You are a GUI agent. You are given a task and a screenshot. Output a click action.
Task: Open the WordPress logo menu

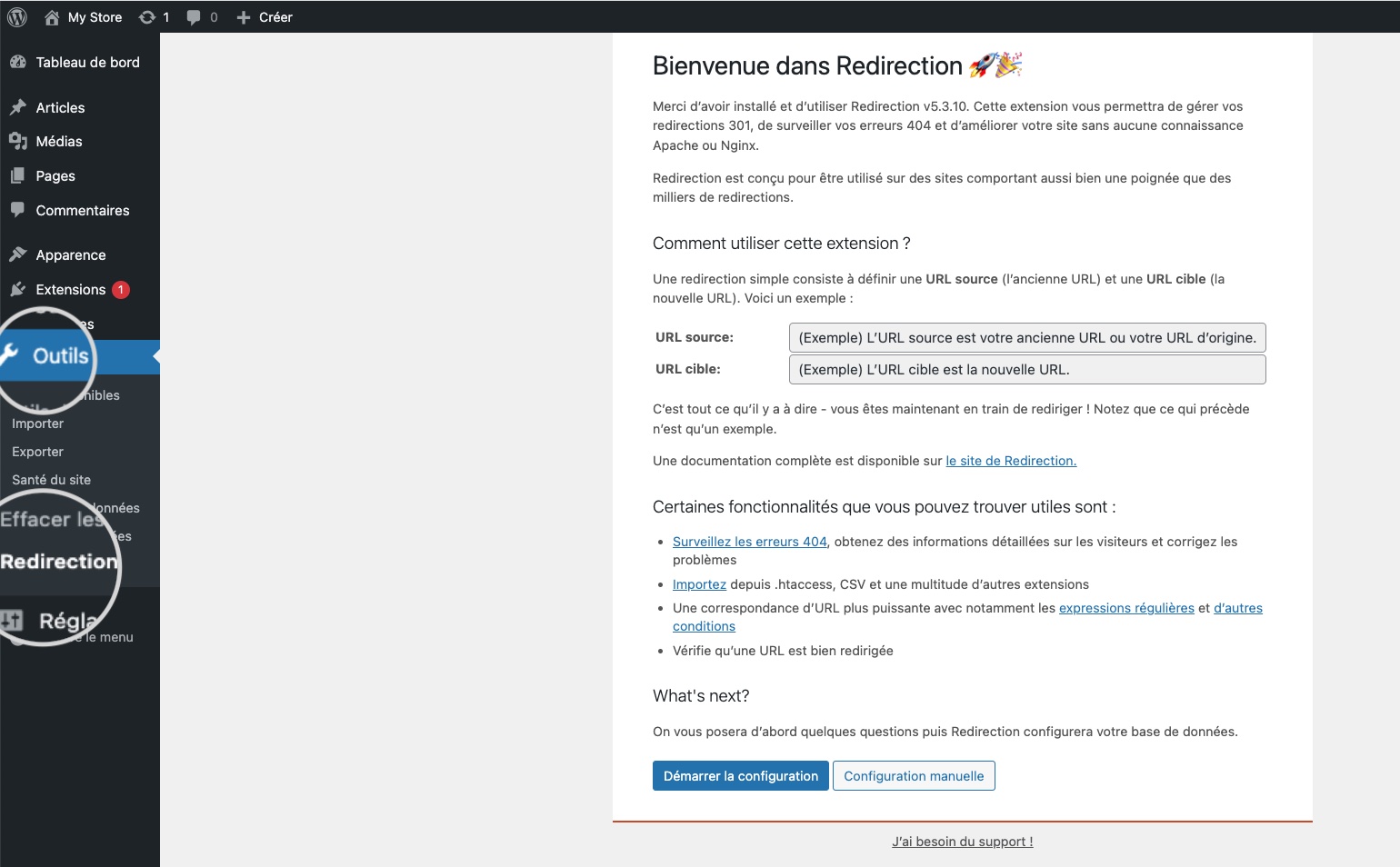point(16,16)
